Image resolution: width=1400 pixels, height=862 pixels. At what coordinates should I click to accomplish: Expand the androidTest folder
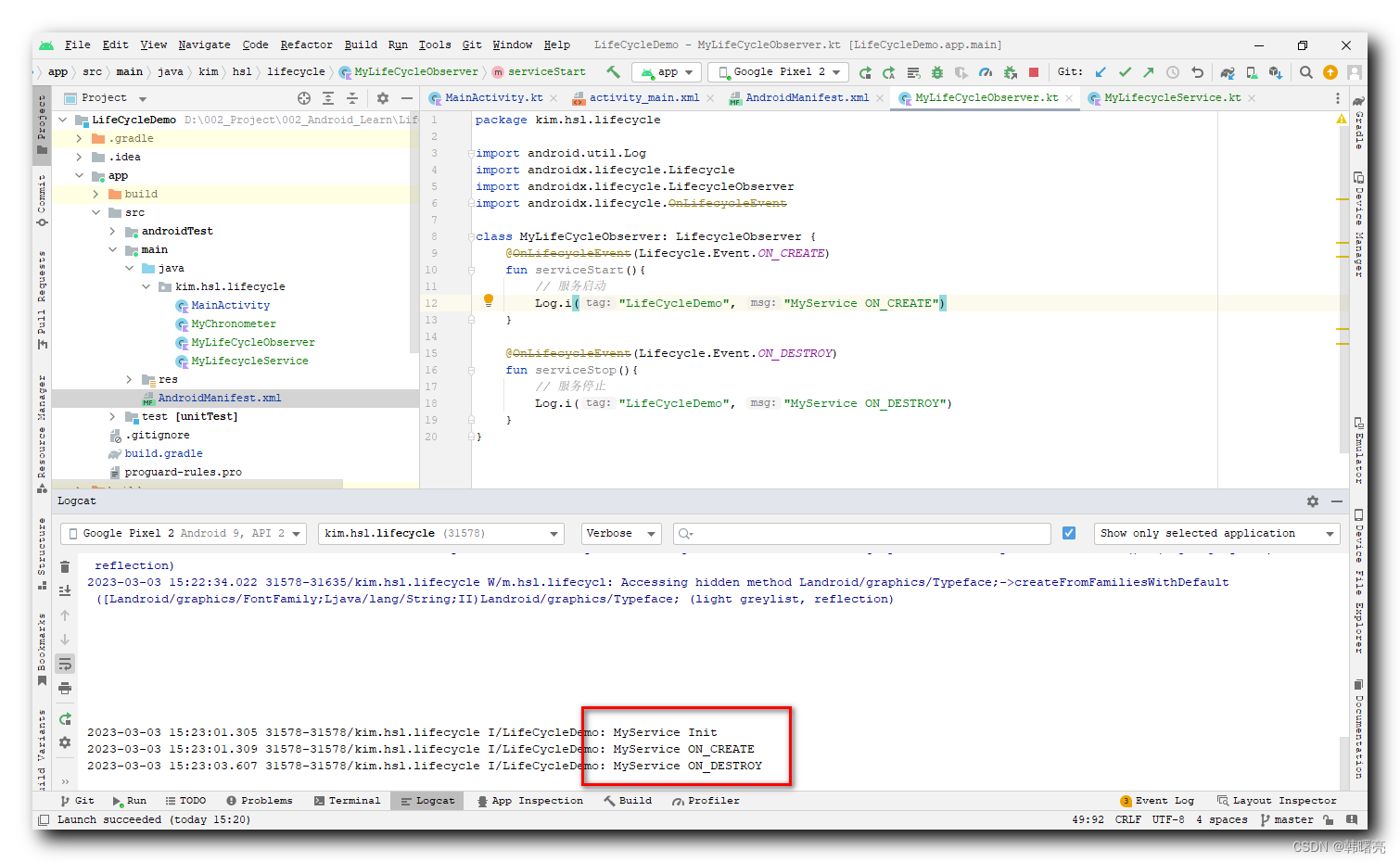click(x=112, y=232)
